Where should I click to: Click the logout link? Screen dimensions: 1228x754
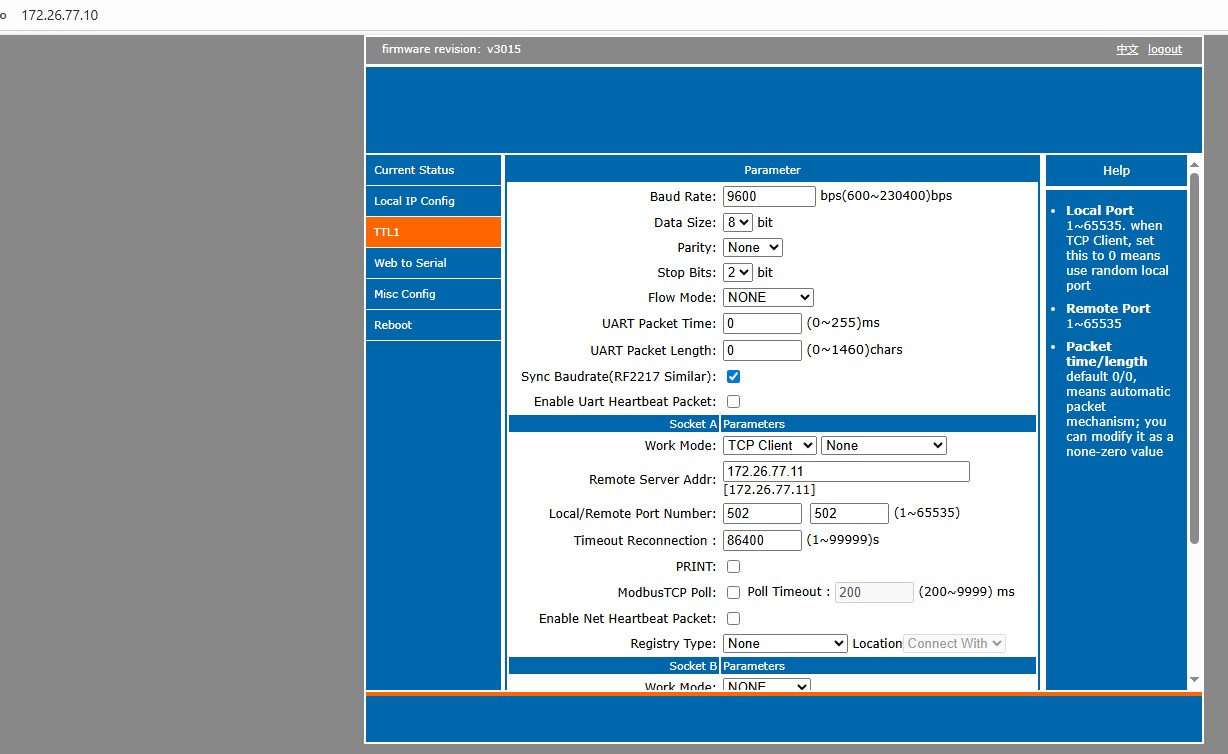tap(1164, 49)
